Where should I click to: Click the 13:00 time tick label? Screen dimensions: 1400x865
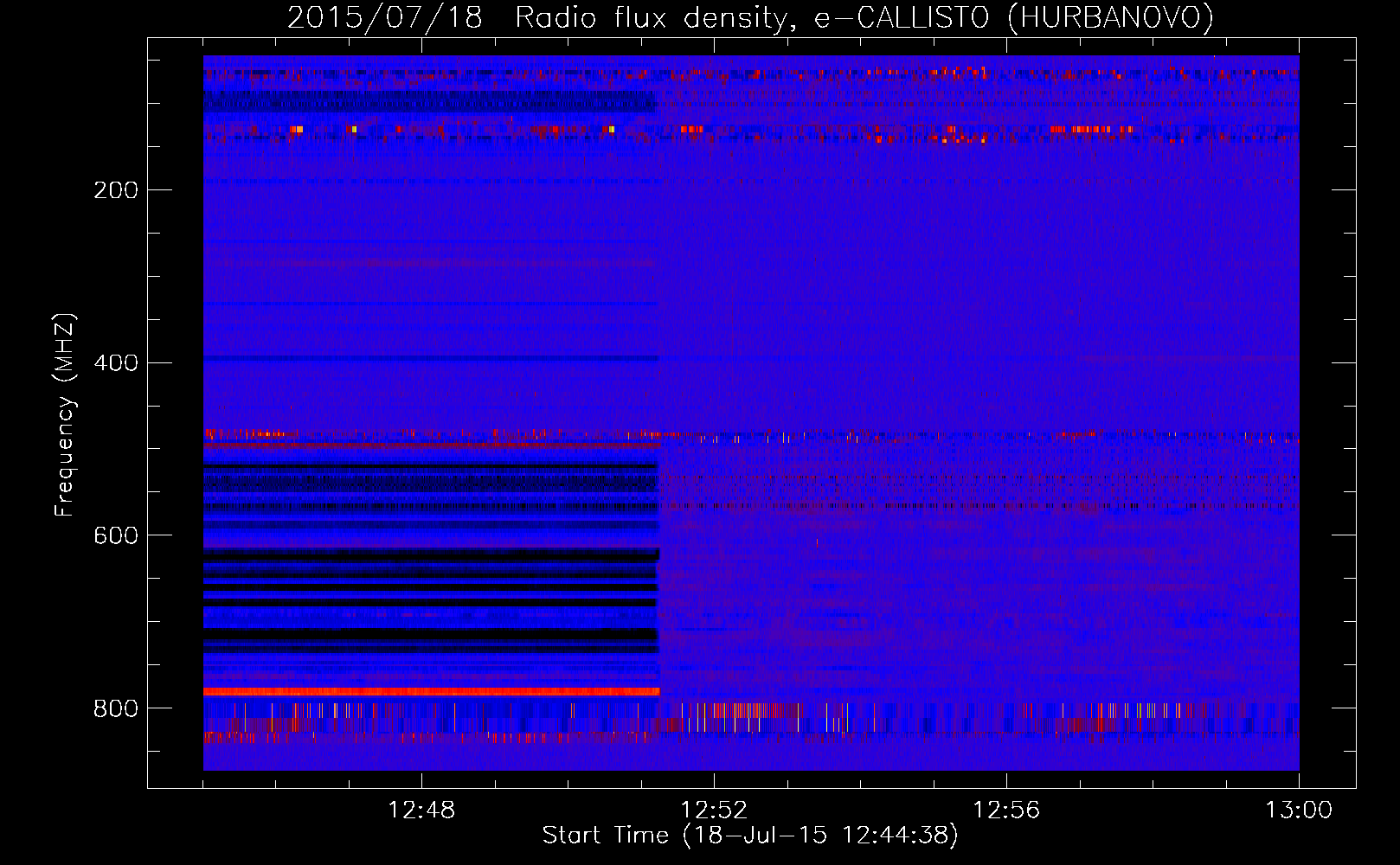click(x=1299, y=811)
